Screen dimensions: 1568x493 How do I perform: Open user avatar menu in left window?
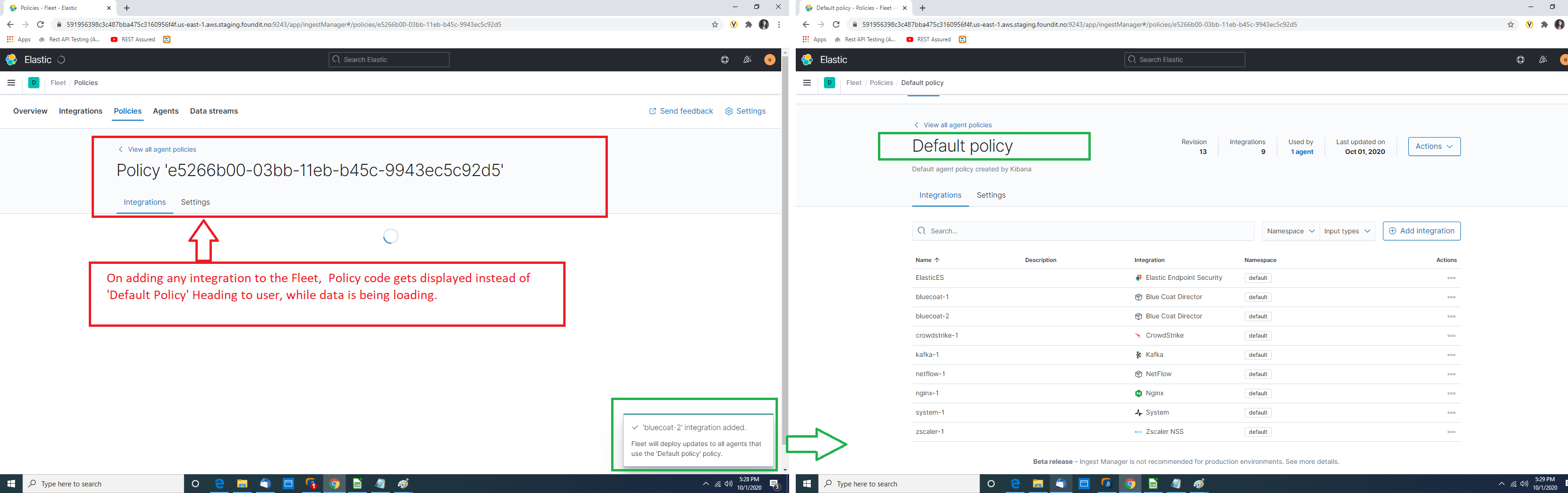pos(770,60)
